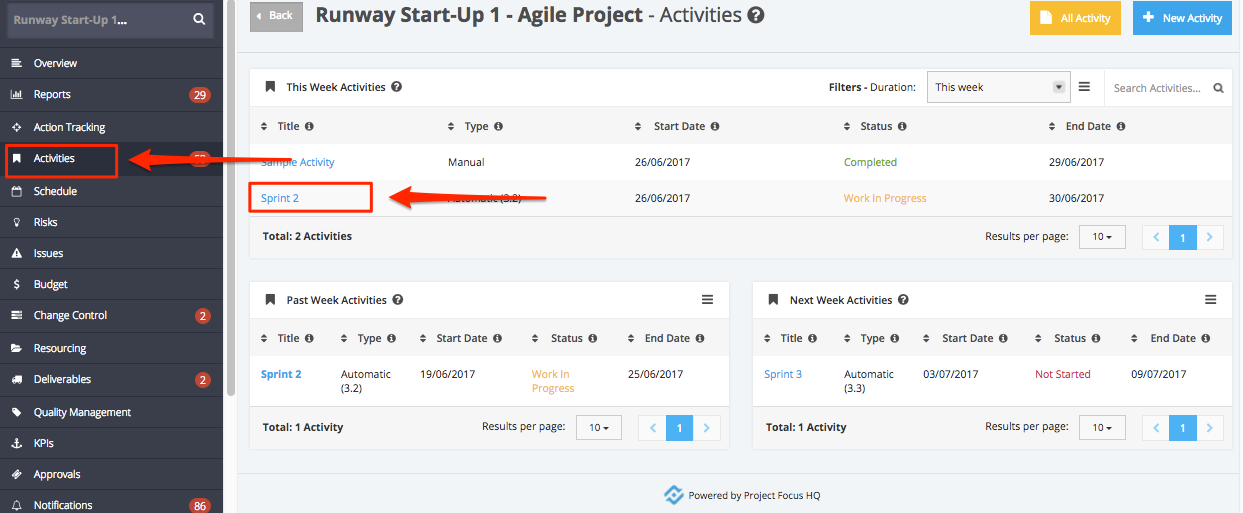The height and width of the screenshot is (513, 1243).
Task: Open Sprint 2 in Past Week Activities
Action: (281, 374)
